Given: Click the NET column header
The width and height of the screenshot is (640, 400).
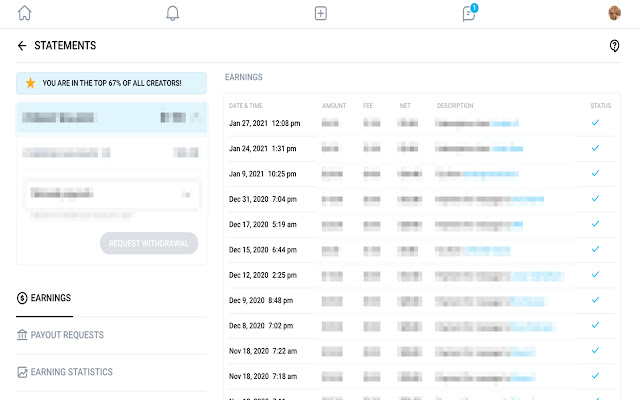Looking at the screenshot, I should coord(405,106).
